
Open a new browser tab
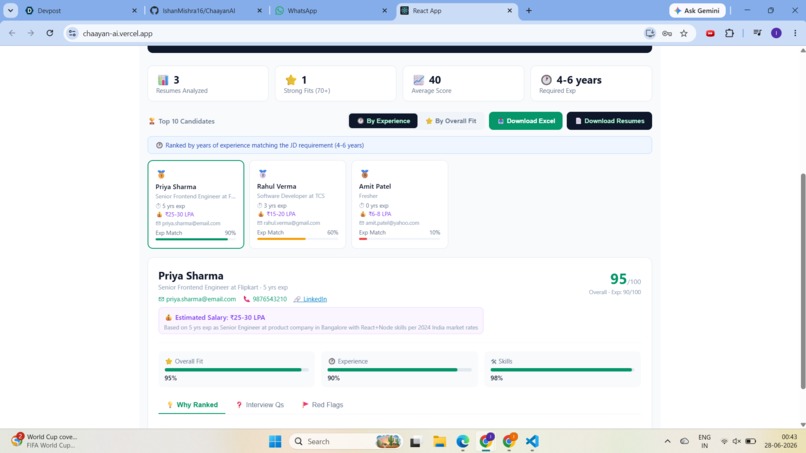point(528,10)
